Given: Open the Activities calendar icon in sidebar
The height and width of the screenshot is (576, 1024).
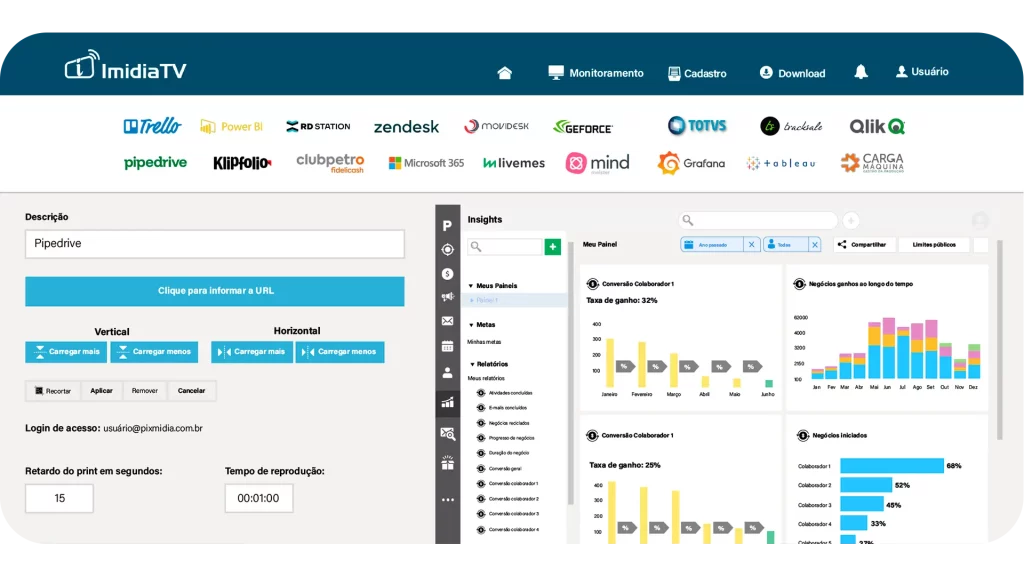Looking at the screenshot, I should point(447,346).
